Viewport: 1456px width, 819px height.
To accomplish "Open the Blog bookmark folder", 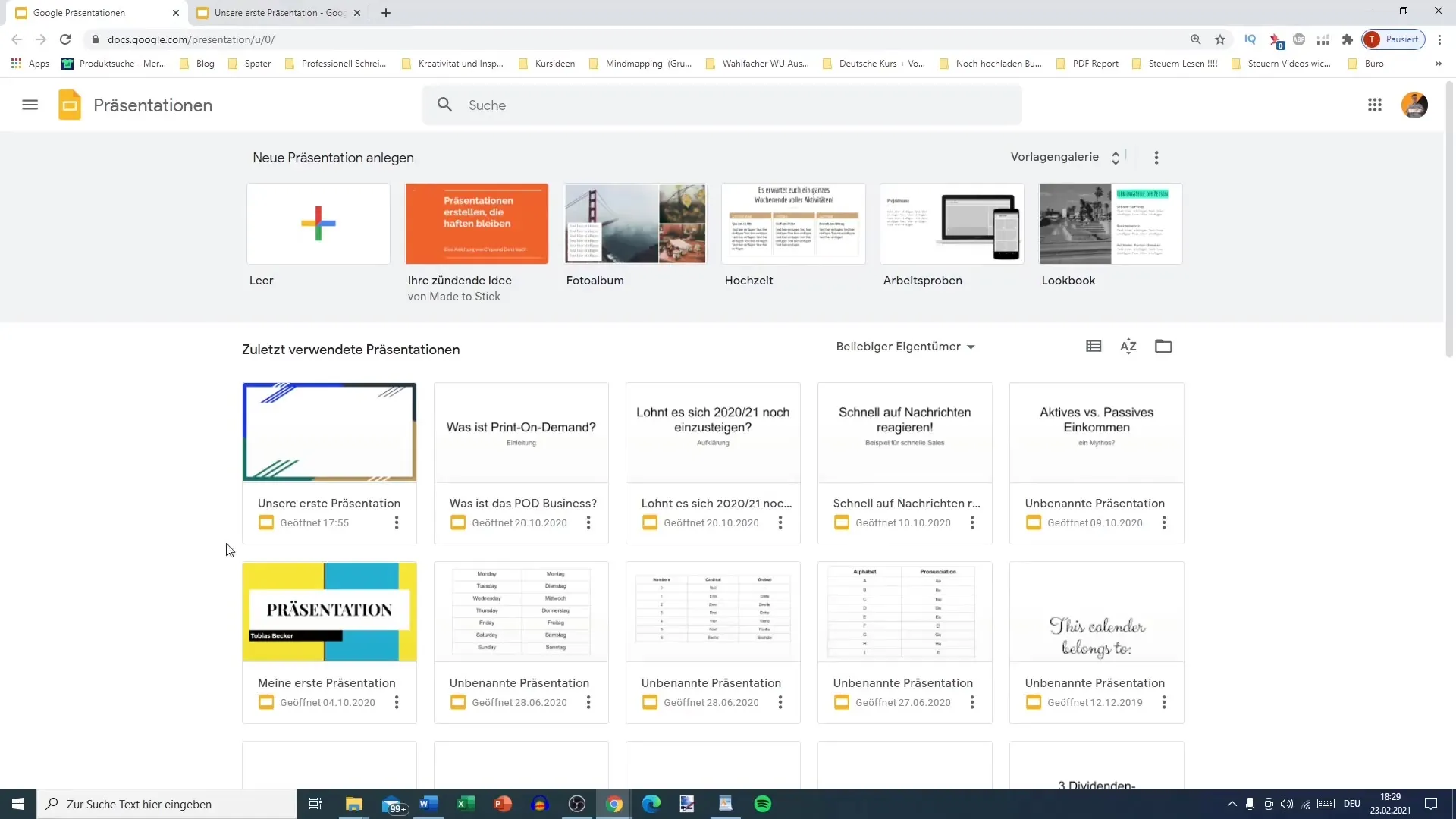I will tap(197, 64).
